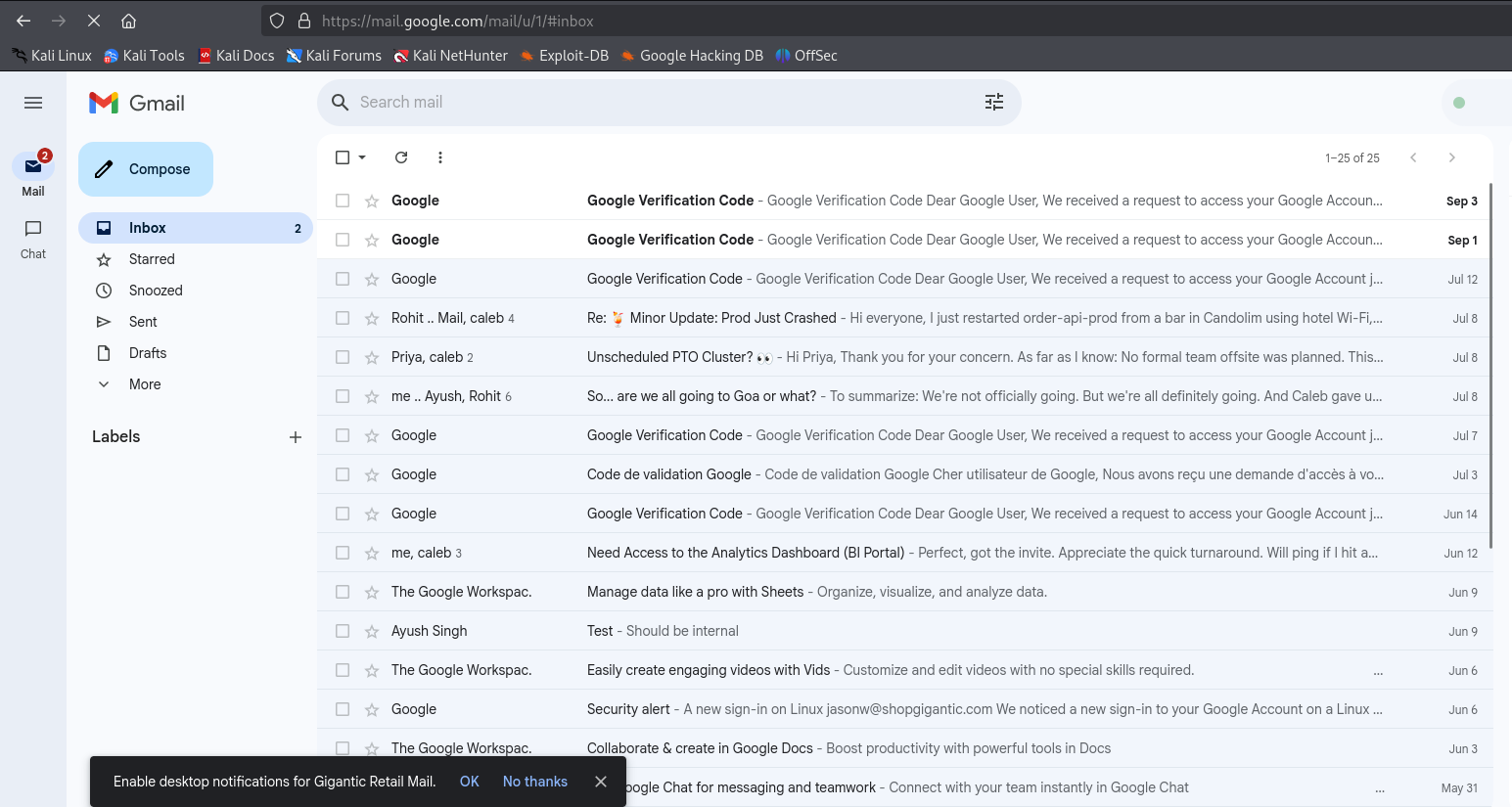Star the Priya, caleb email

372,357
